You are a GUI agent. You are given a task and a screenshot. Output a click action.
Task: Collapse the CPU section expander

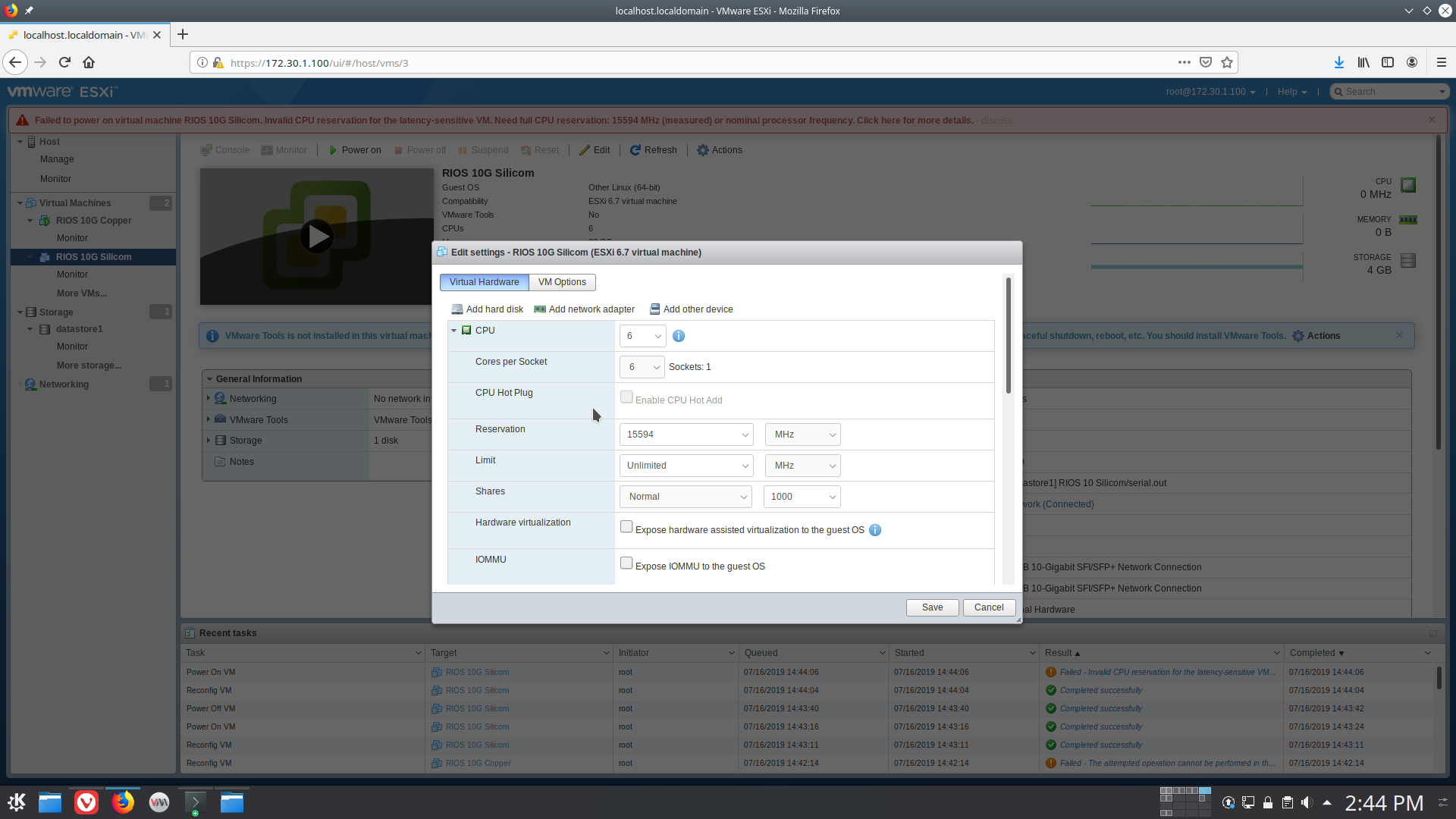pyautogui.click(x=453, y=331)
